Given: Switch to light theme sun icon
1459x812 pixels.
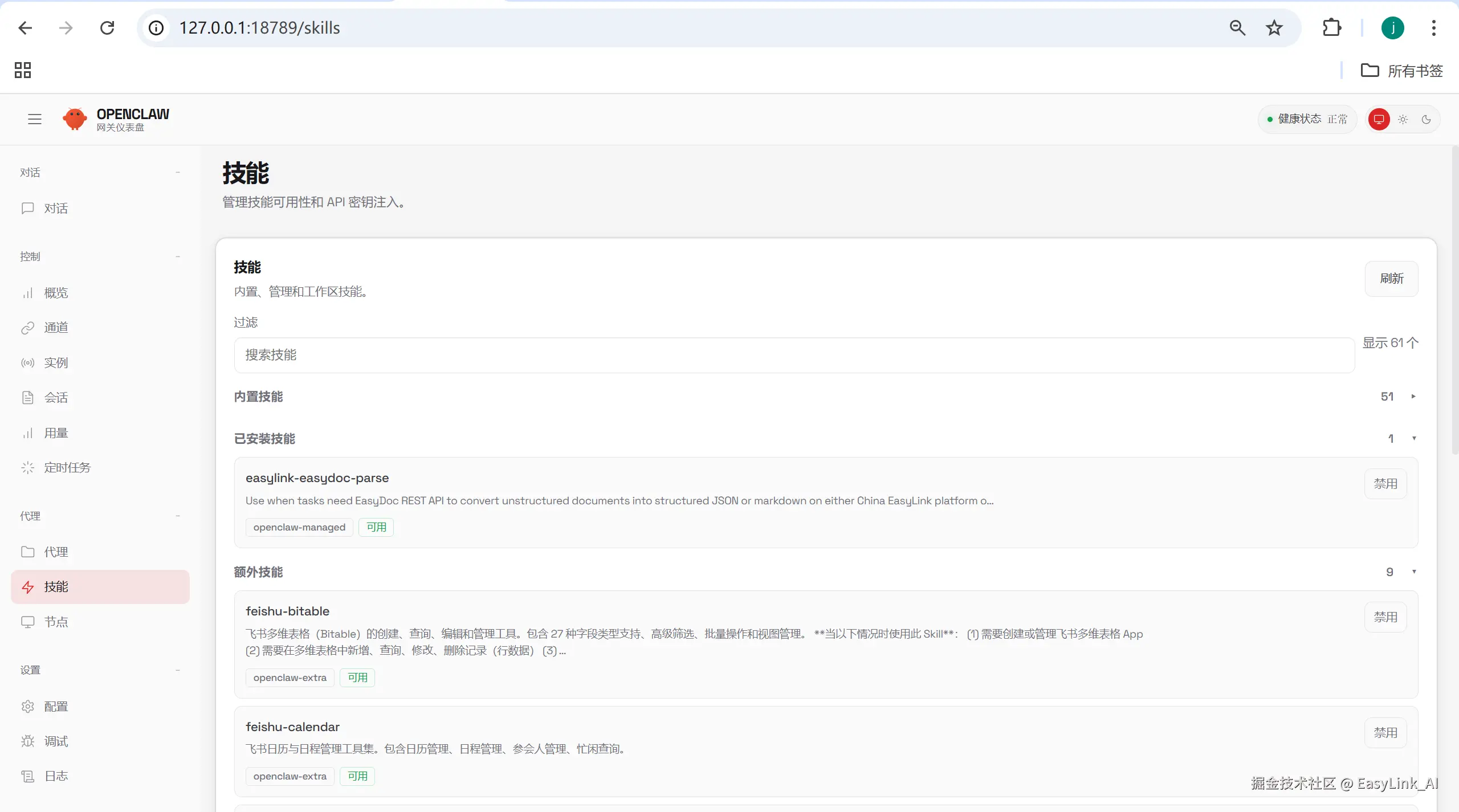Looking at the screenshot, I should click(x=1403, y=119).
